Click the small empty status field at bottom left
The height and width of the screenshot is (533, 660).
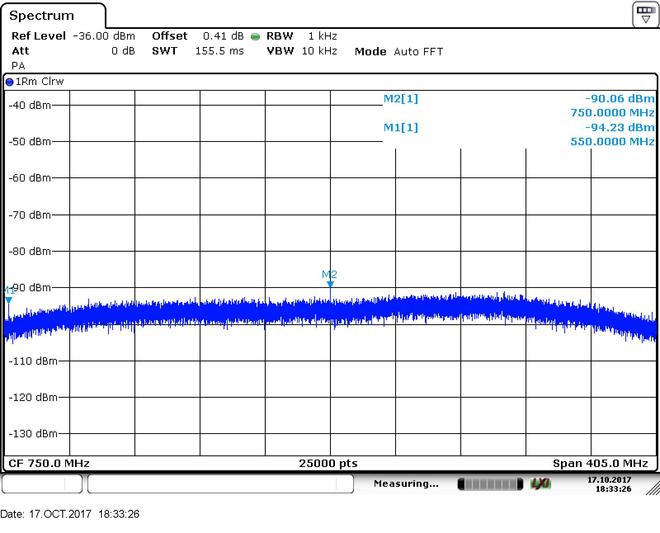[42, 484]
